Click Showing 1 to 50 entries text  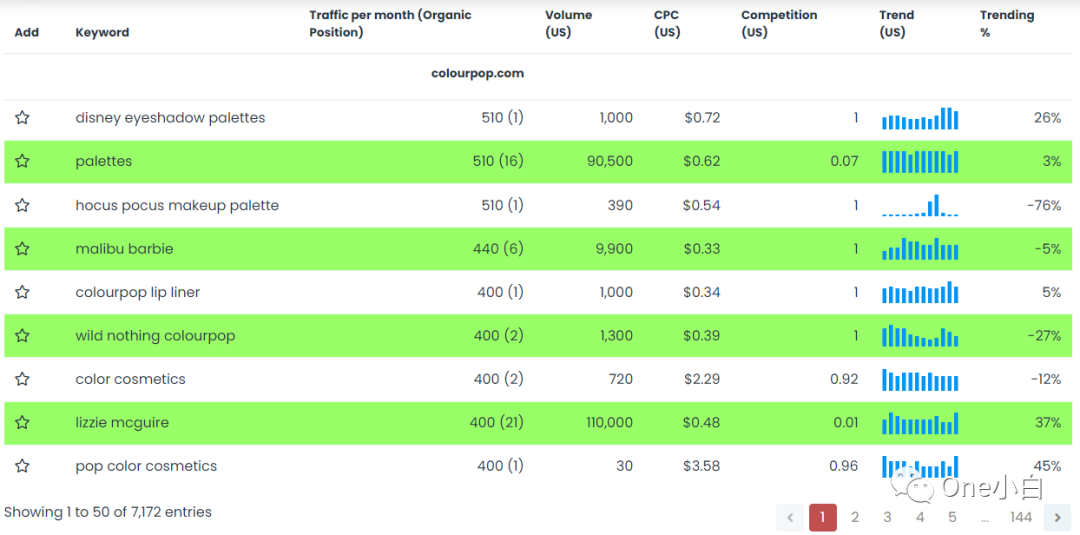(x=107, y=512)
